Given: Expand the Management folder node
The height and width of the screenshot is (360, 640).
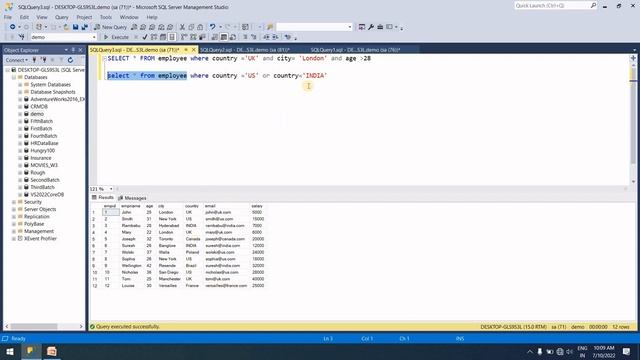Looking at the screenshot, I should (13, 231).
